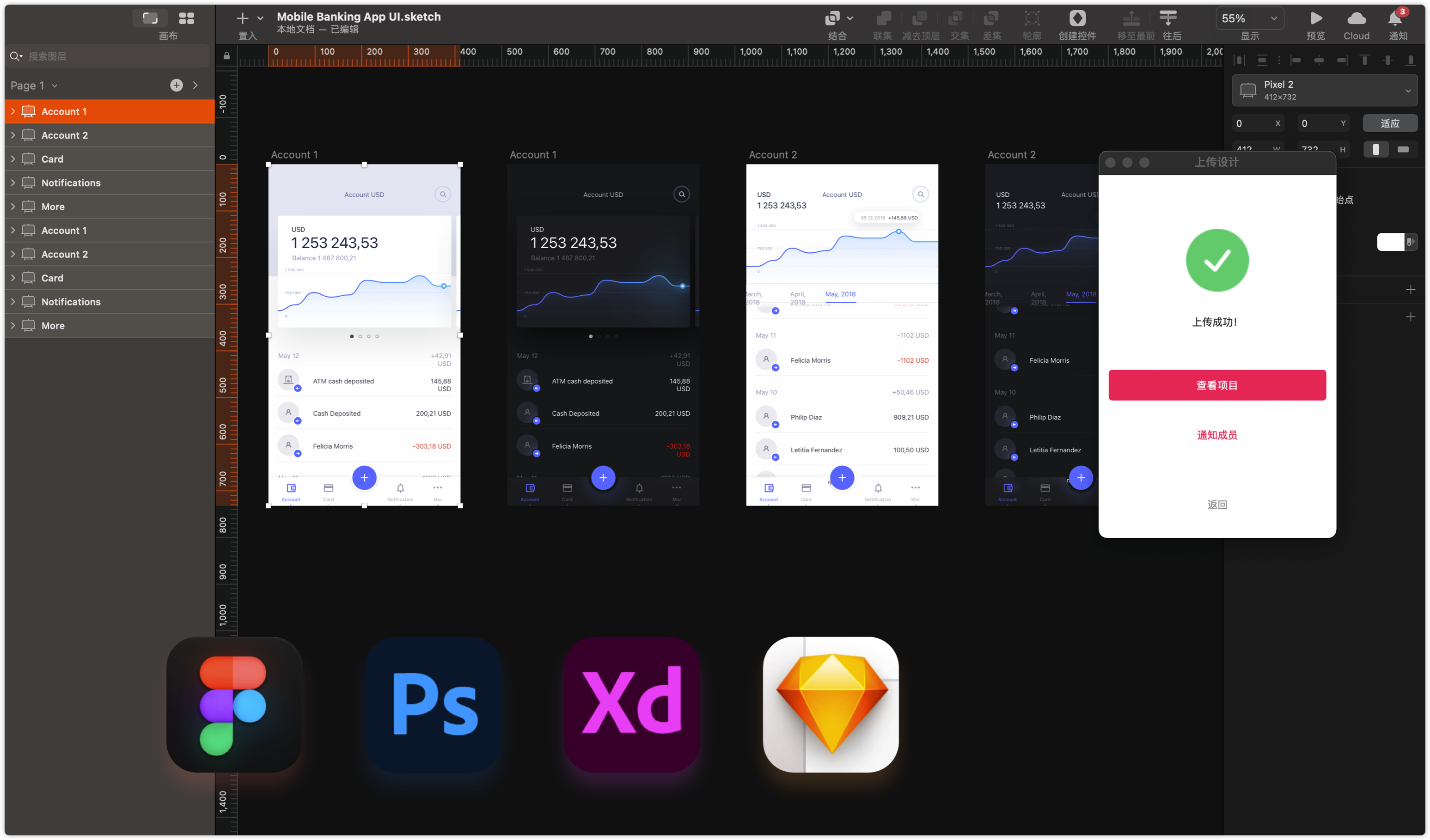Select landscape orientation toggle
The width and height of the screenshot is (1430, 840).
[x=1403, y=149]
